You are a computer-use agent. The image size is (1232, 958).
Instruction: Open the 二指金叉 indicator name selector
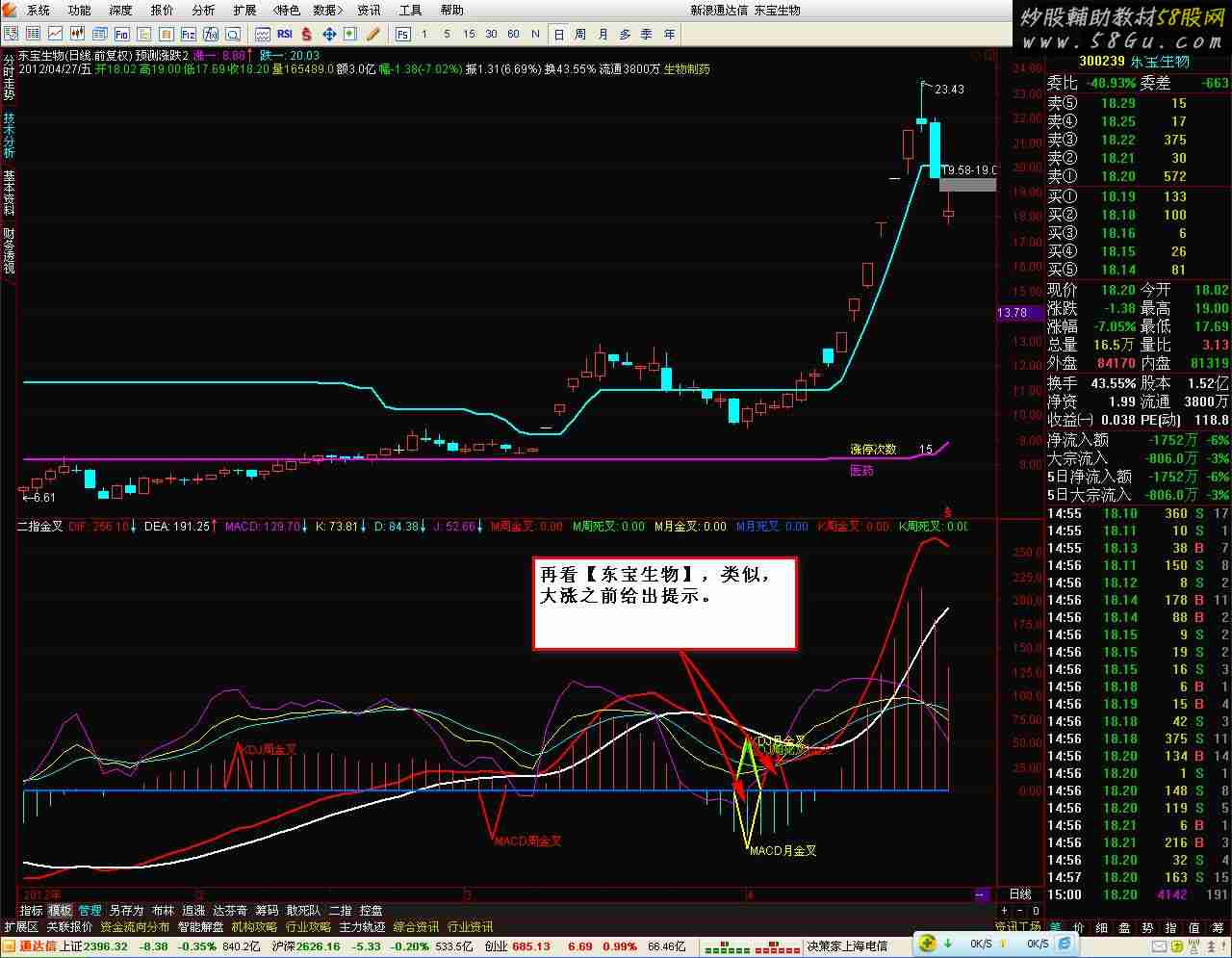[x=40, y=527]
